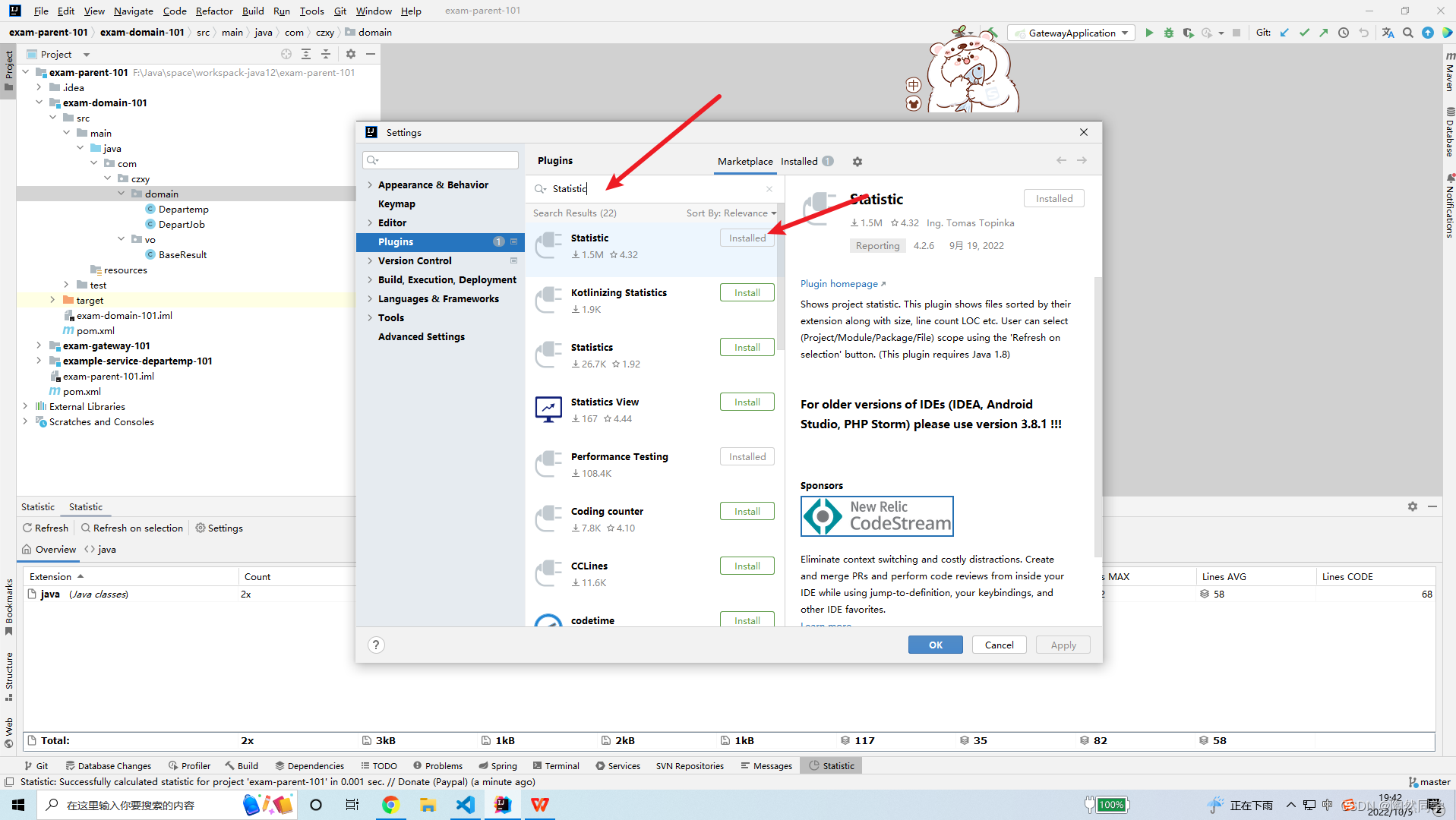The width and height of the screenshot is (1456, 820).
Task: Expand Appearance & Behavior settings group
Action: [x=370, y=184]
